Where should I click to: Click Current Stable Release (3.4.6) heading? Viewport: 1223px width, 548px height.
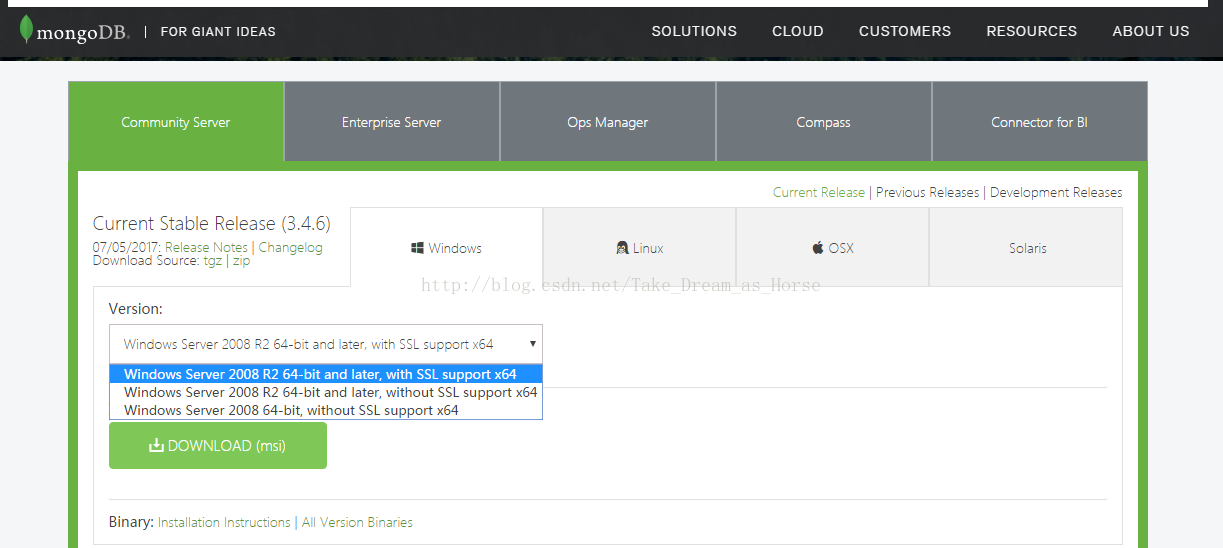click(x=212, y=223)
